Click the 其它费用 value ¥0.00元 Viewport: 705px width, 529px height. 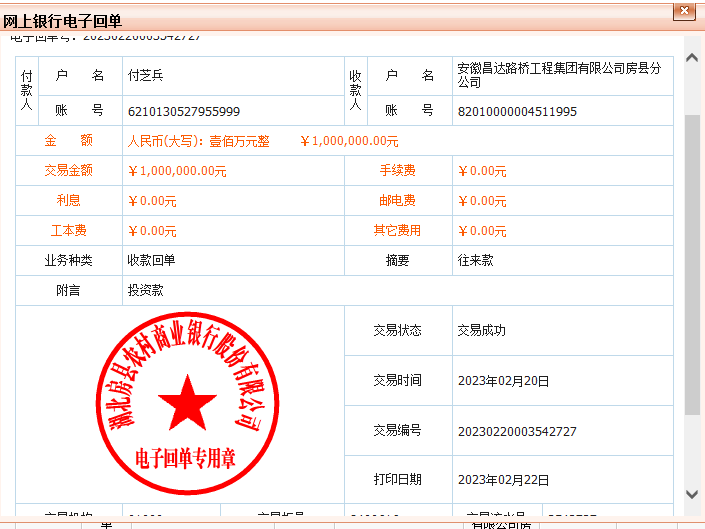tap(482, 231)
